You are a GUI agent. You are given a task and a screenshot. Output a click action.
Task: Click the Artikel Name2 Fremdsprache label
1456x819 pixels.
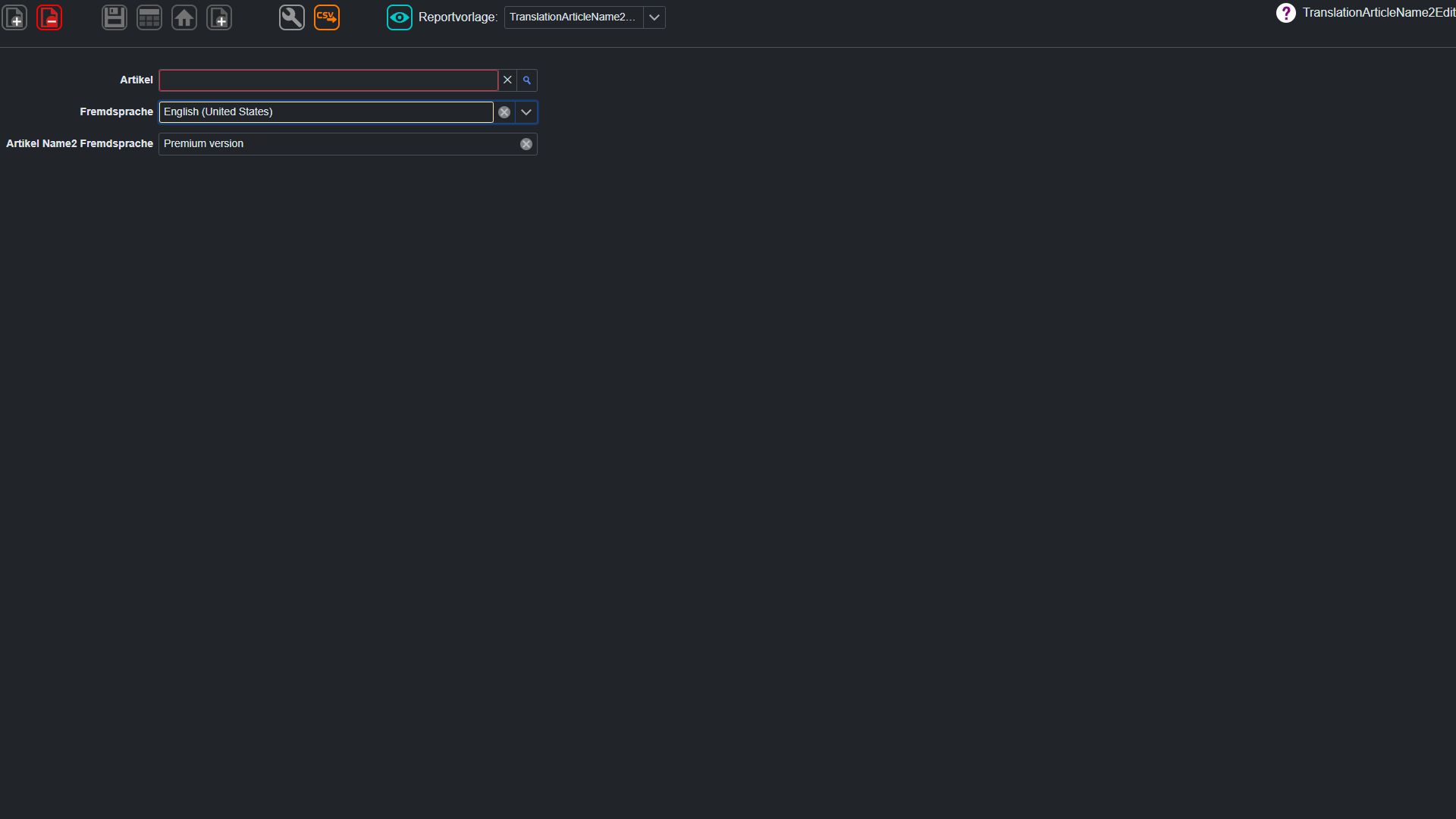pos(80,144)
